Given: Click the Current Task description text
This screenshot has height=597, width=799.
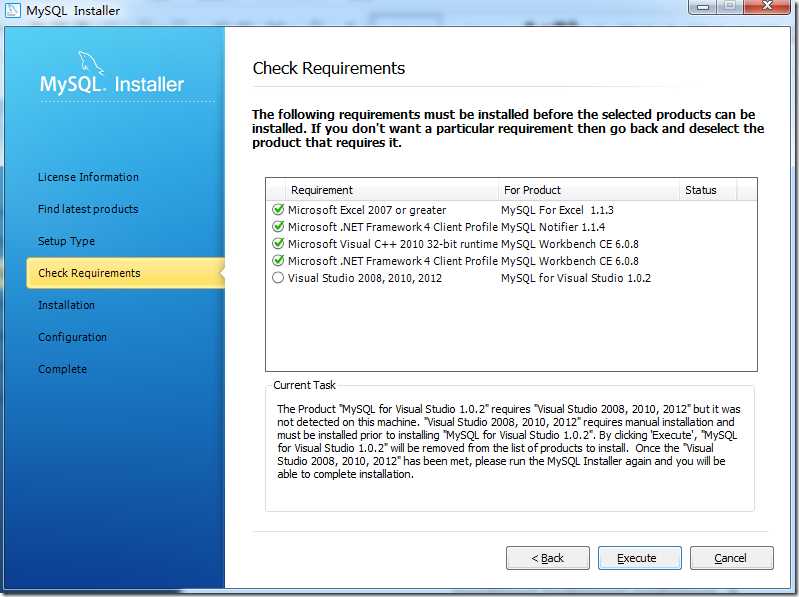Looking at the screenshot, I should point(509,441).
